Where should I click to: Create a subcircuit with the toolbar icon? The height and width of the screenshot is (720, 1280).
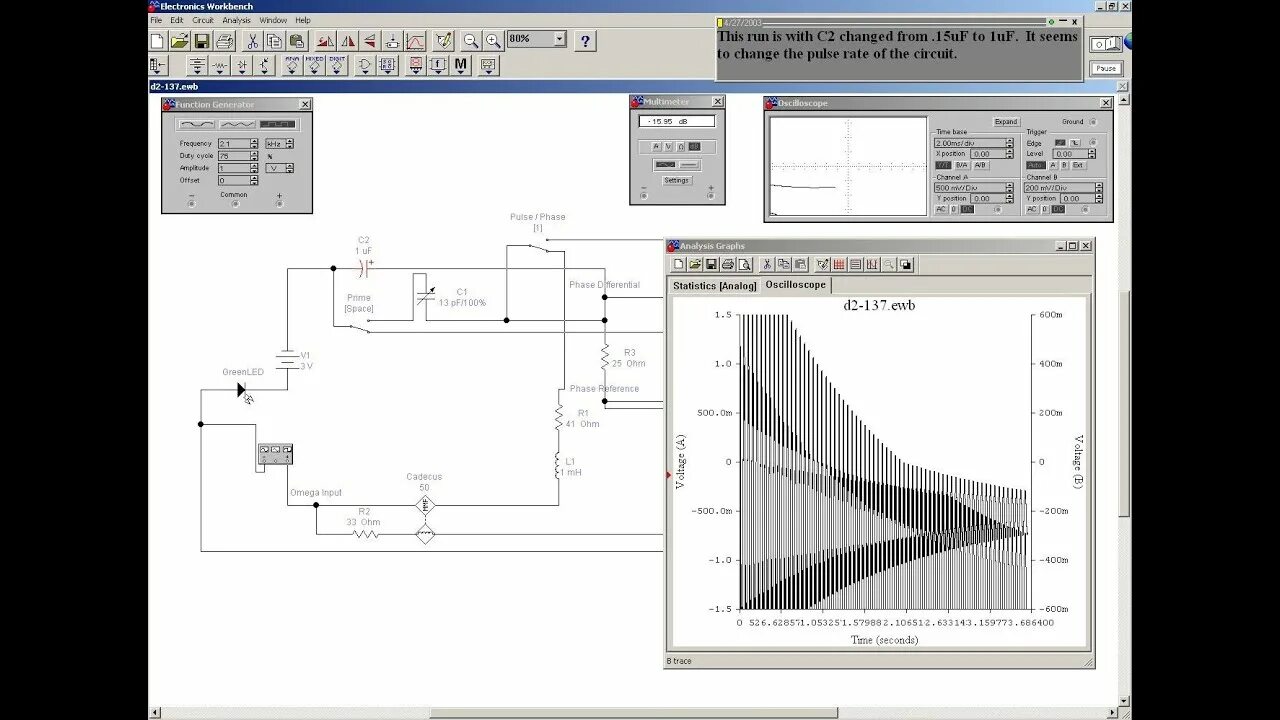tap(392, 41)
